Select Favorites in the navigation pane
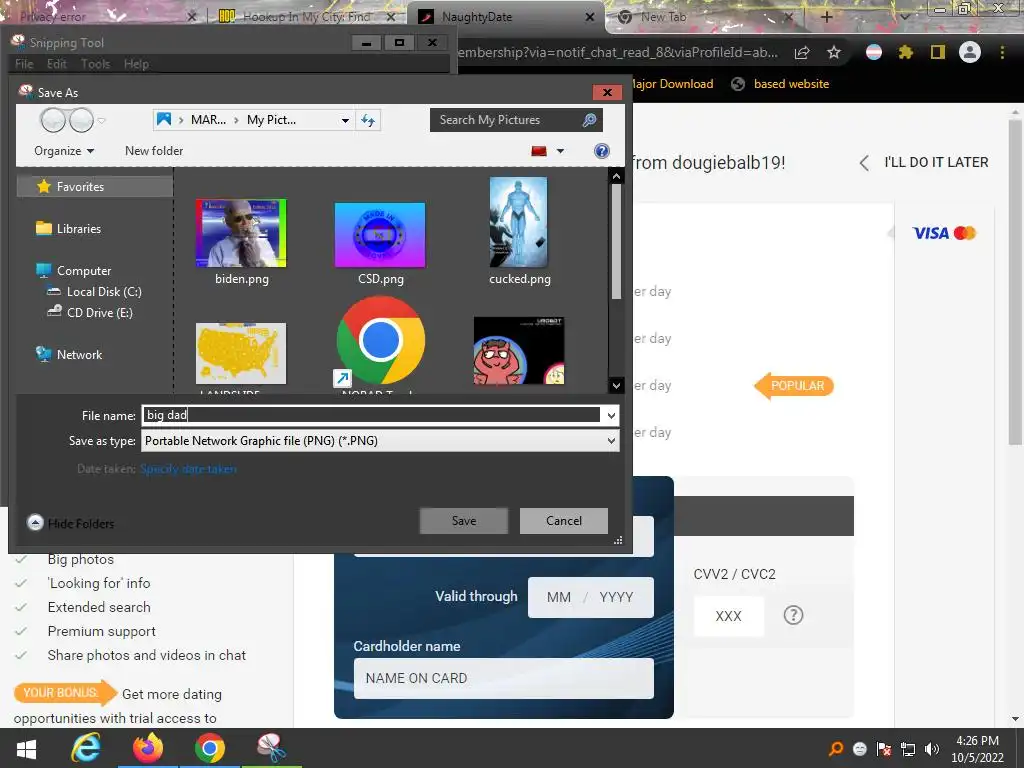 click(x=80, y=187)
